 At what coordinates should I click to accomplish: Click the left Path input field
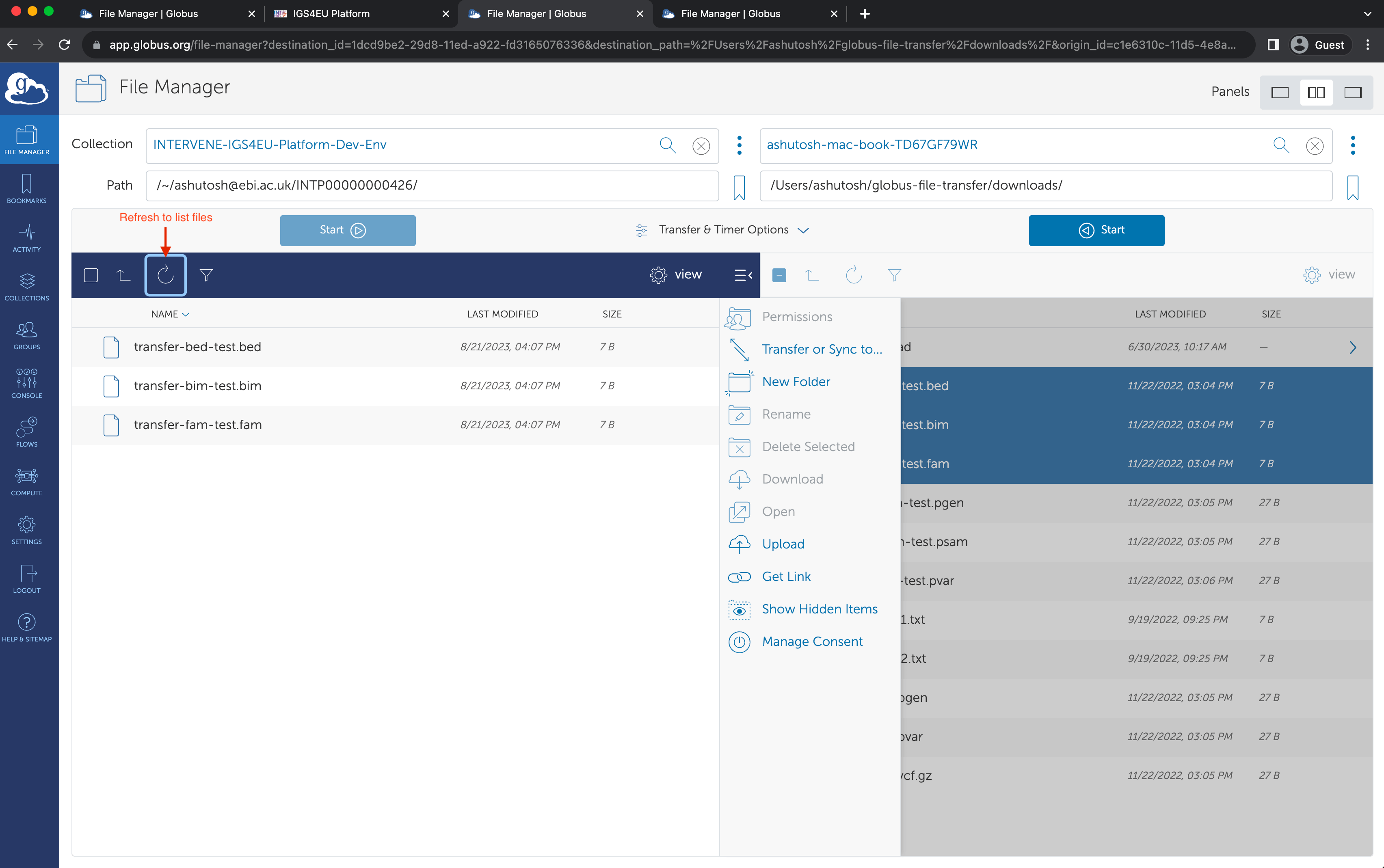(x=431, y=186)
